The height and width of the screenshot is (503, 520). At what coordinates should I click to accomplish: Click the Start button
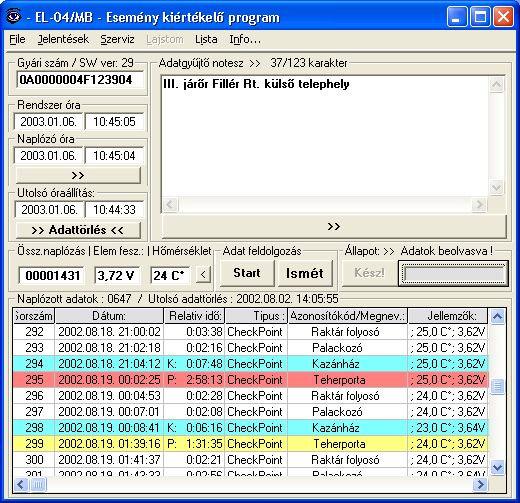point(247,273)
